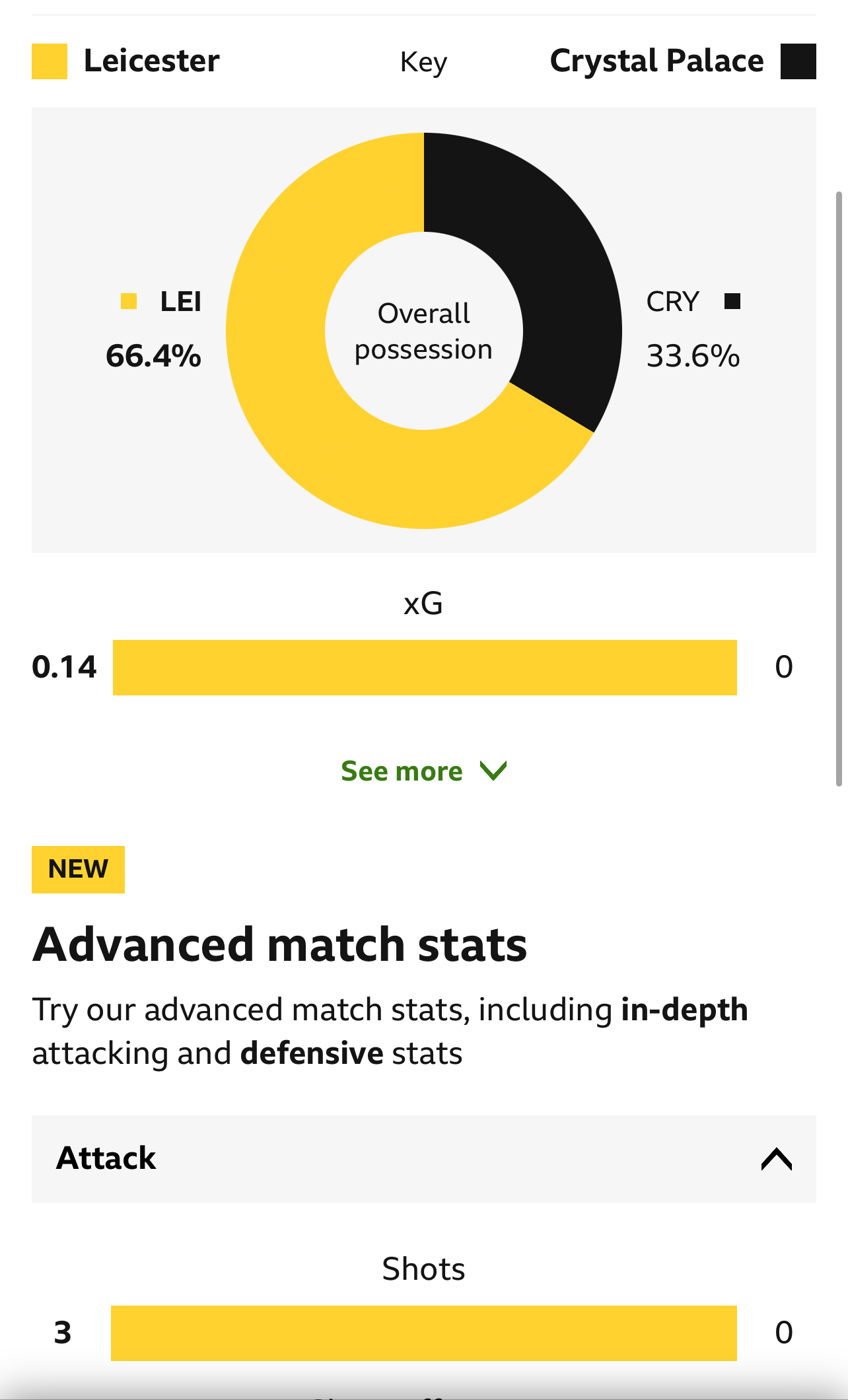Click the small black CRY legend square
The height and width of the screenshot is (1400, 848).
click(x=732, y=301)
